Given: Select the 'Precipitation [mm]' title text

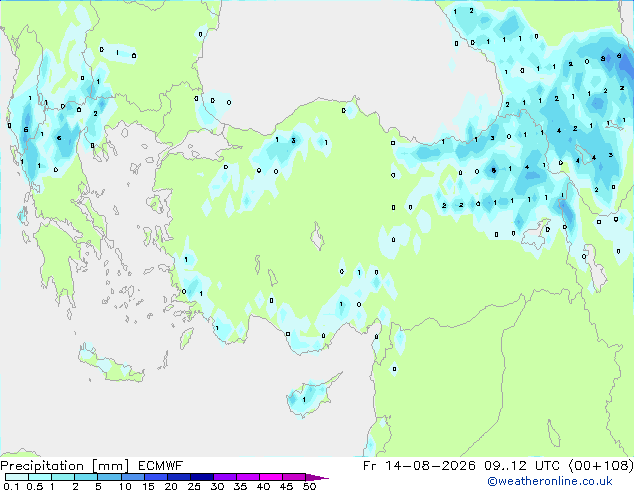Looking at the screenshot, I should tap(65, 466).
